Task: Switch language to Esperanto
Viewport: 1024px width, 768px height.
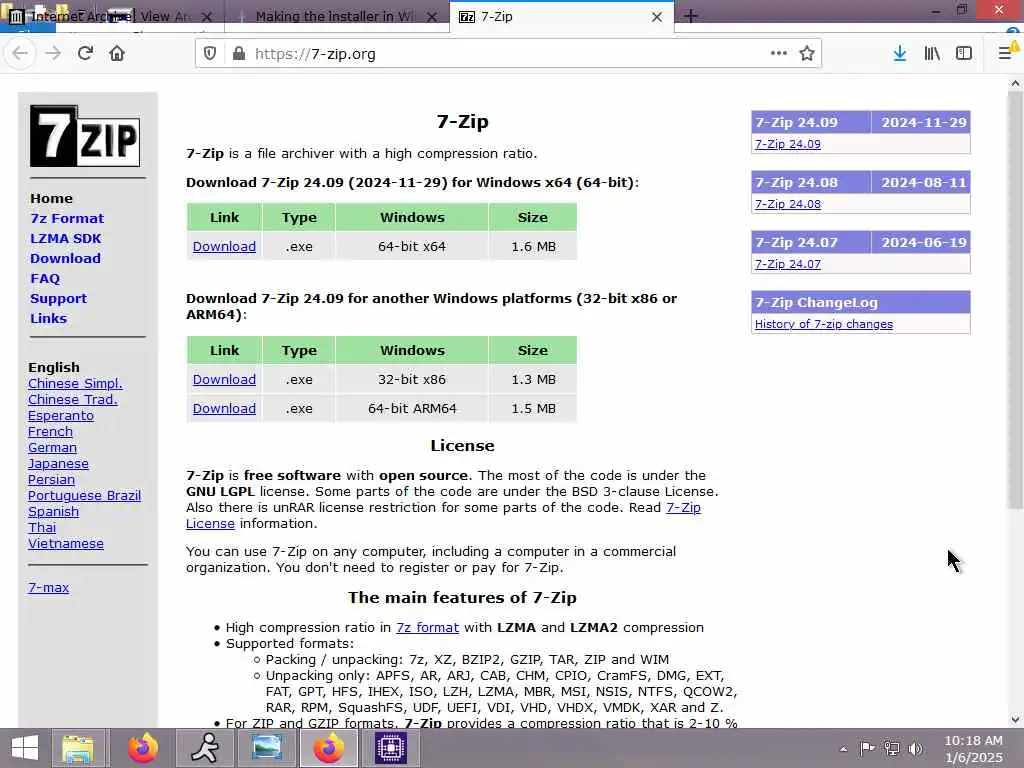Action: click(x=61, y=415)
